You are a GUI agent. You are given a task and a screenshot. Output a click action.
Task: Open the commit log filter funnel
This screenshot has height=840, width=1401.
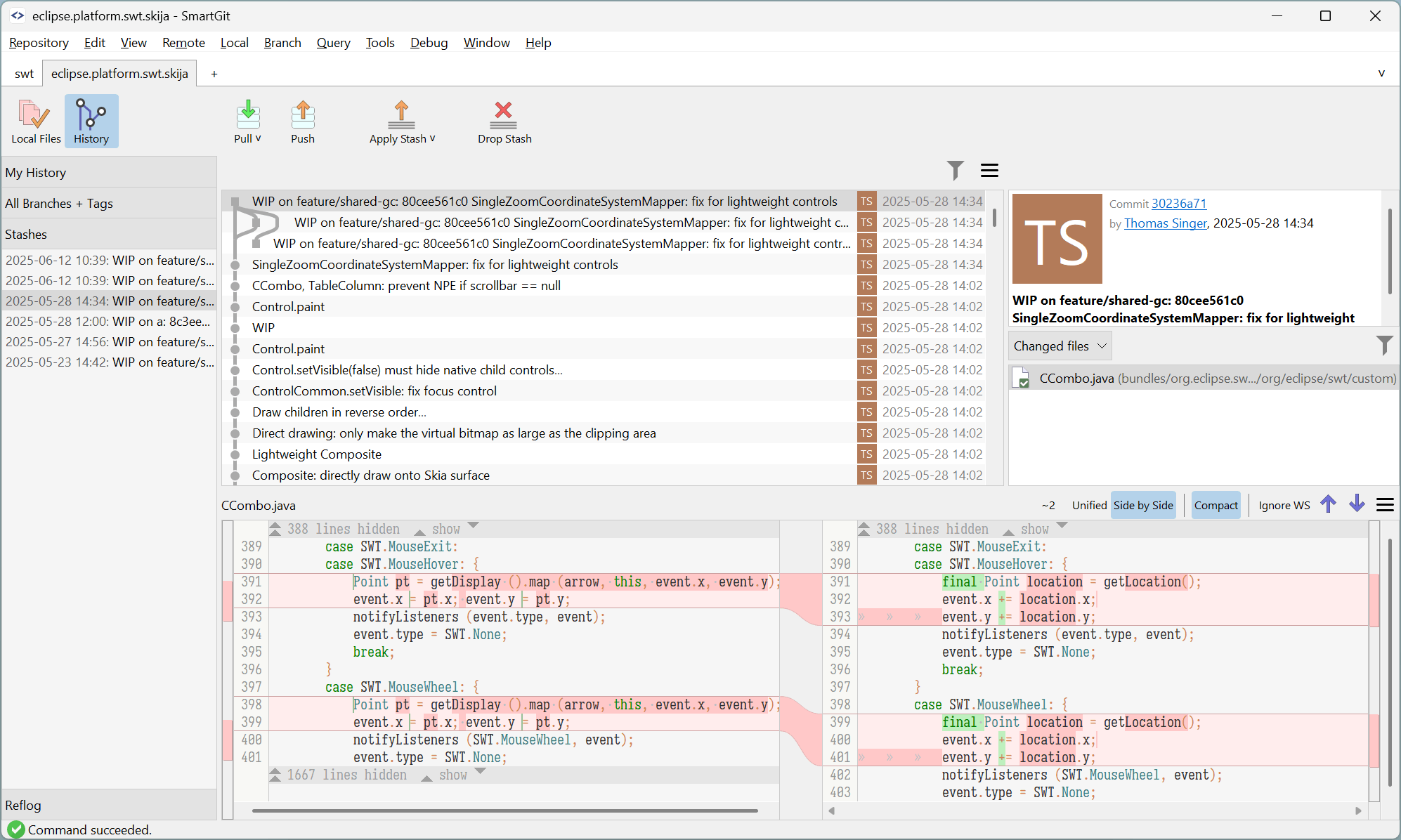(956, 170)
